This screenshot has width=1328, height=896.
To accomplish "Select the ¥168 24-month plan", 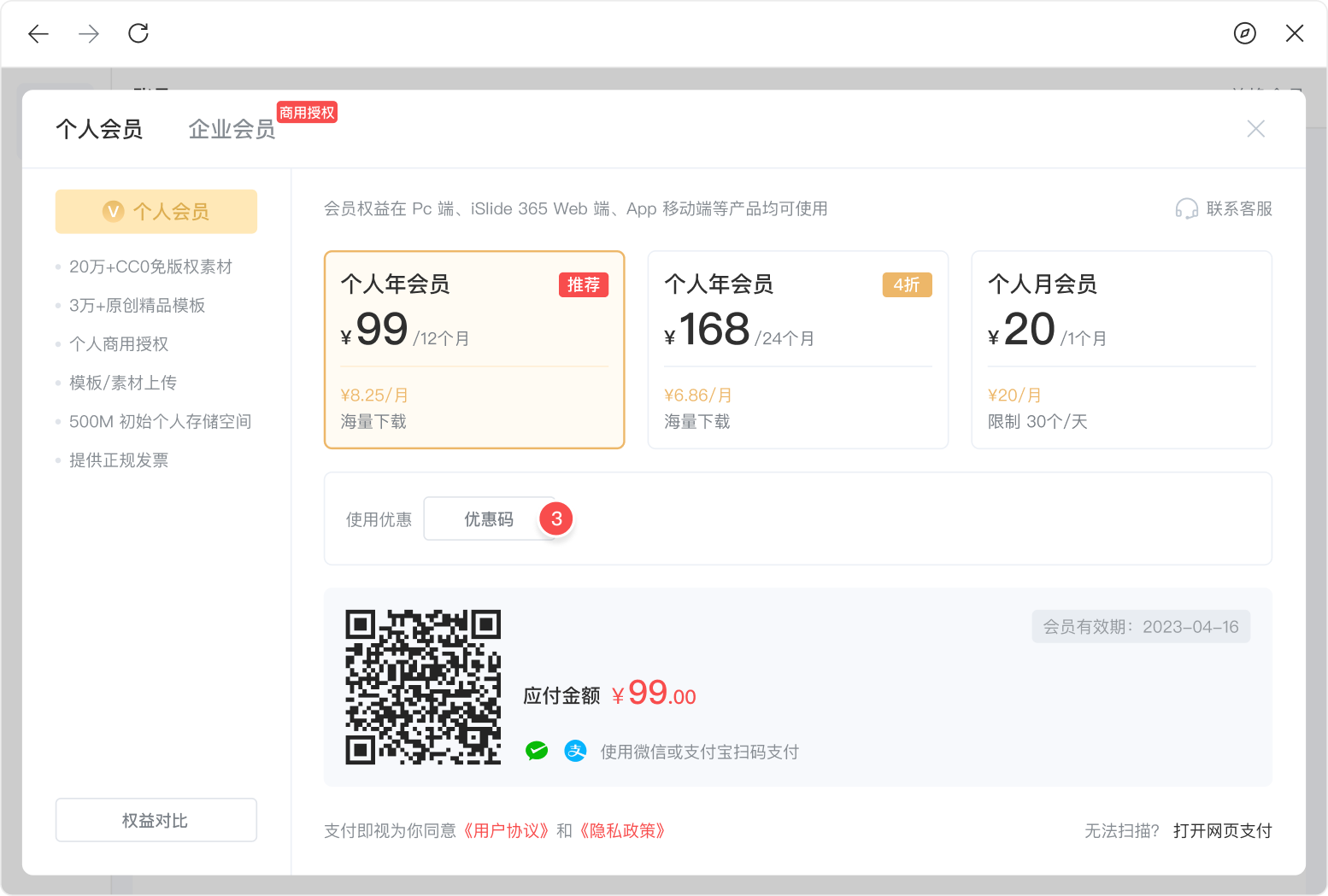I will pos(798,349).
